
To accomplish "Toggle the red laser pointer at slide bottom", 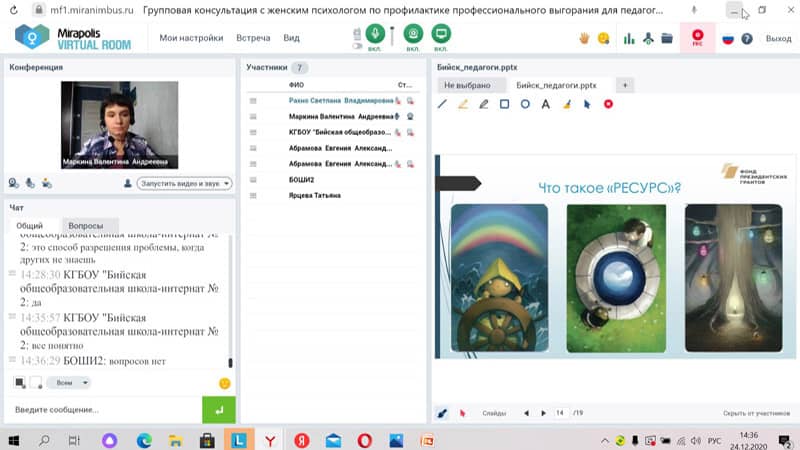I will 462,413.
